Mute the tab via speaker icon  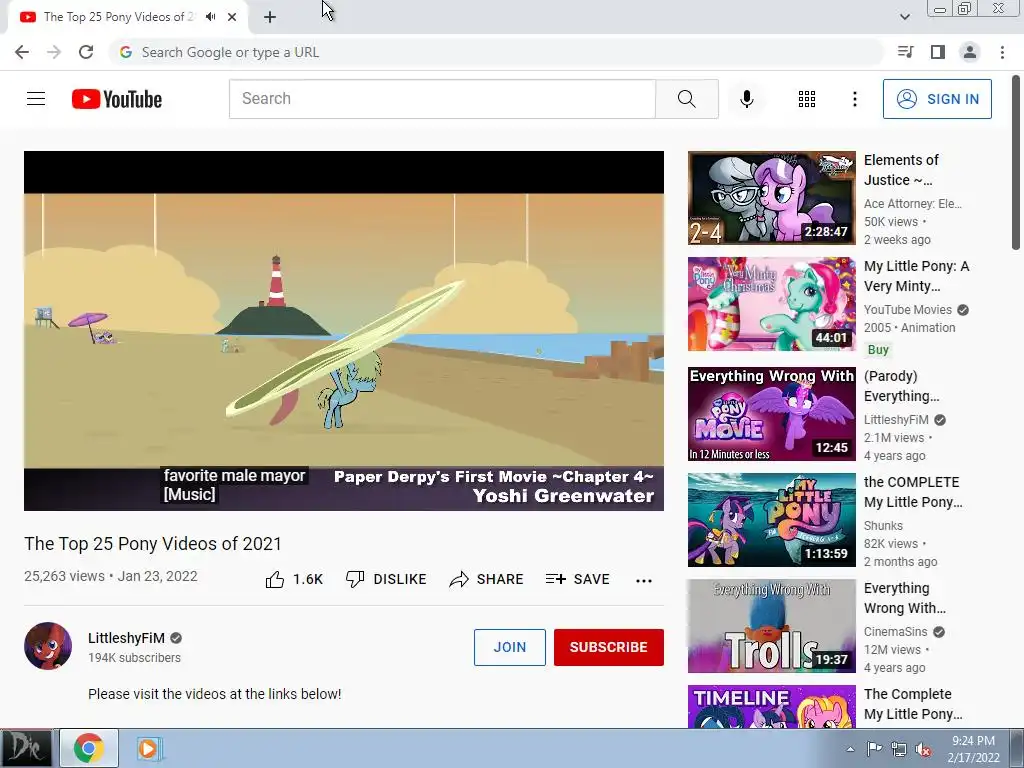(210, 17)
